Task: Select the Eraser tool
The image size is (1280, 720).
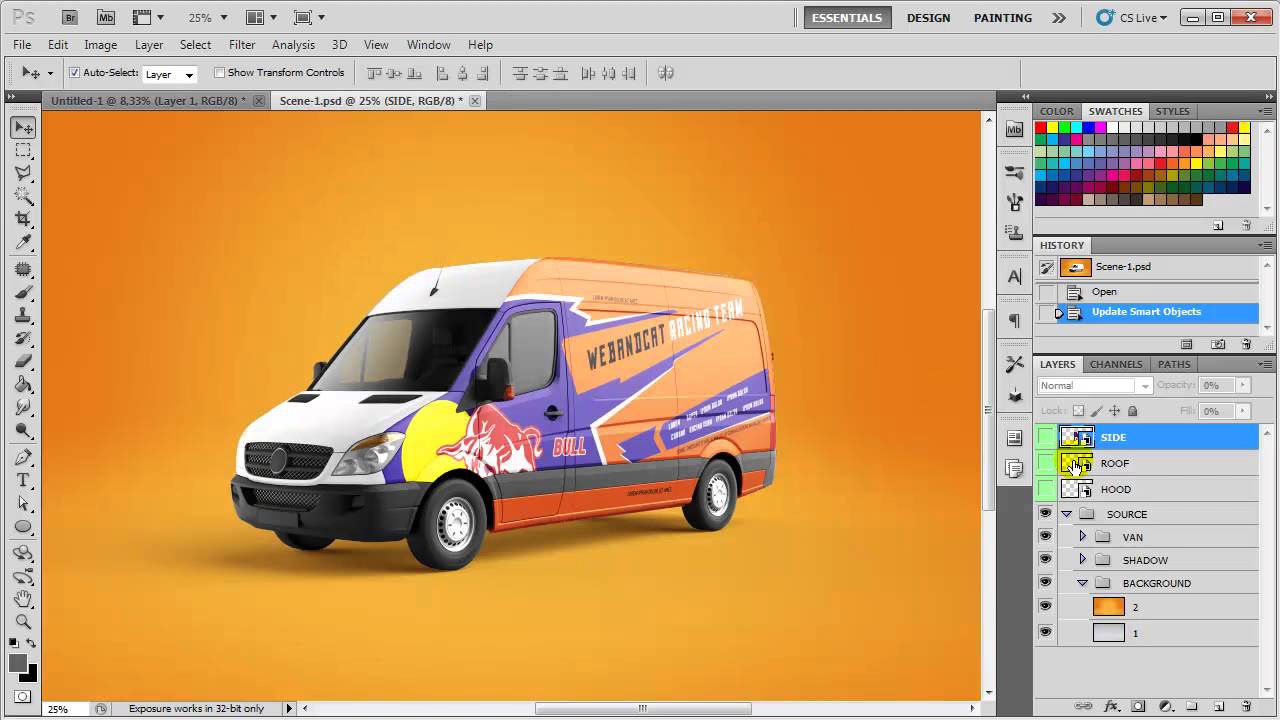Action: 23,362
